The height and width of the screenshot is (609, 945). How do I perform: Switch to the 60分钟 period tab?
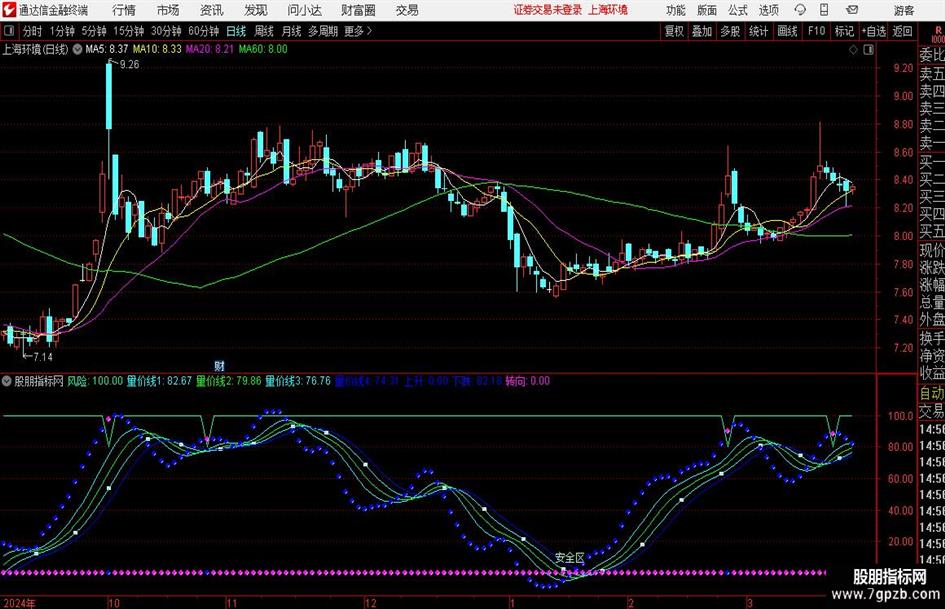coord(203,31)
